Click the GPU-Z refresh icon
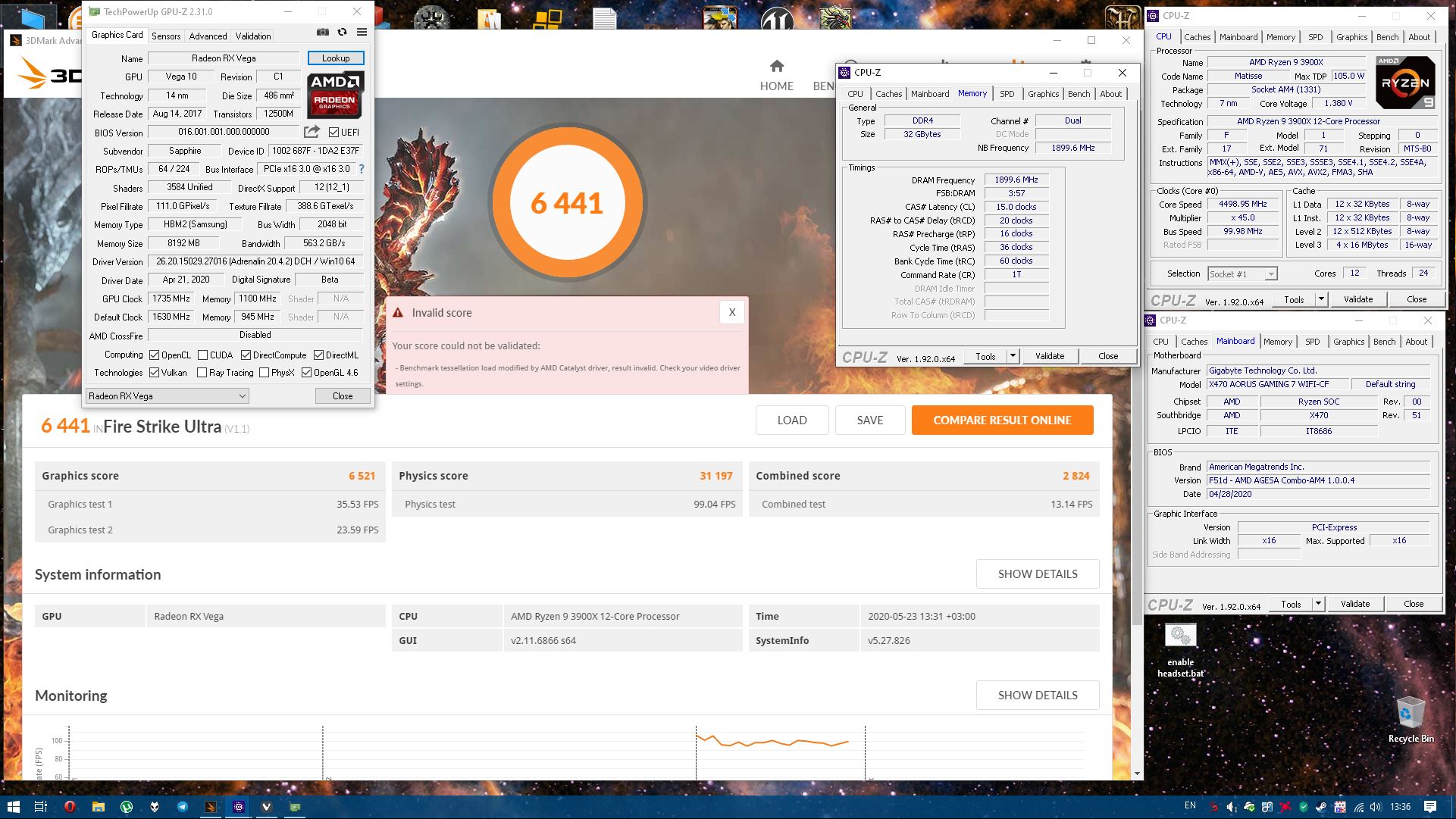Viewport: 1456px width, 819px height. coord(343,32)
